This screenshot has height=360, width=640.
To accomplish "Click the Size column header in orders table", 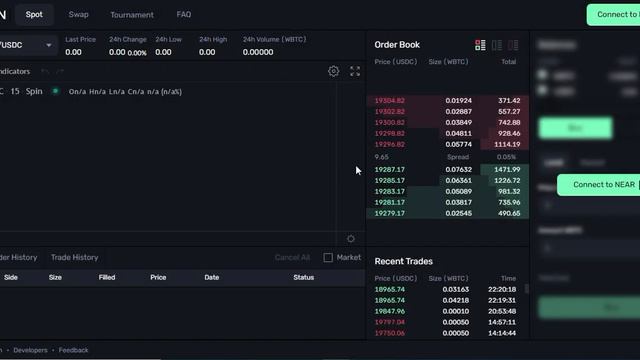I will (55, 278).
